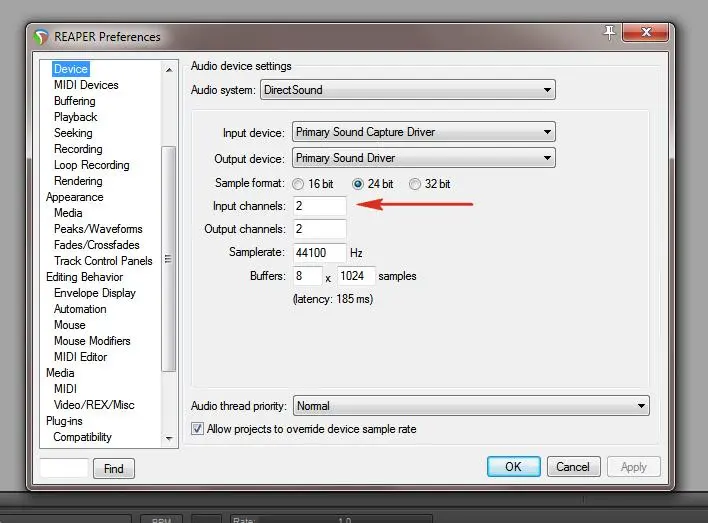Open Fades/Crossfades preferences

click(x=97, y=245)
